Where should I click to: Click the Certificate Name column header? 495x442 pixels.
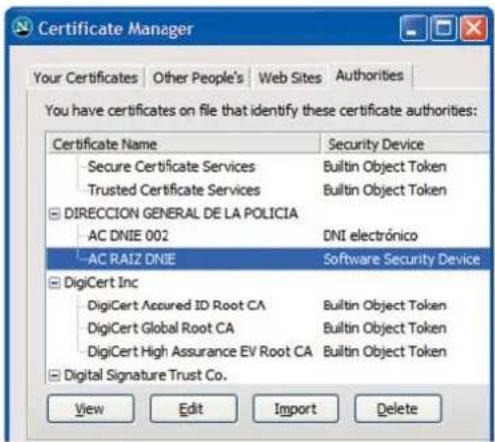click(x=183, y=144)
